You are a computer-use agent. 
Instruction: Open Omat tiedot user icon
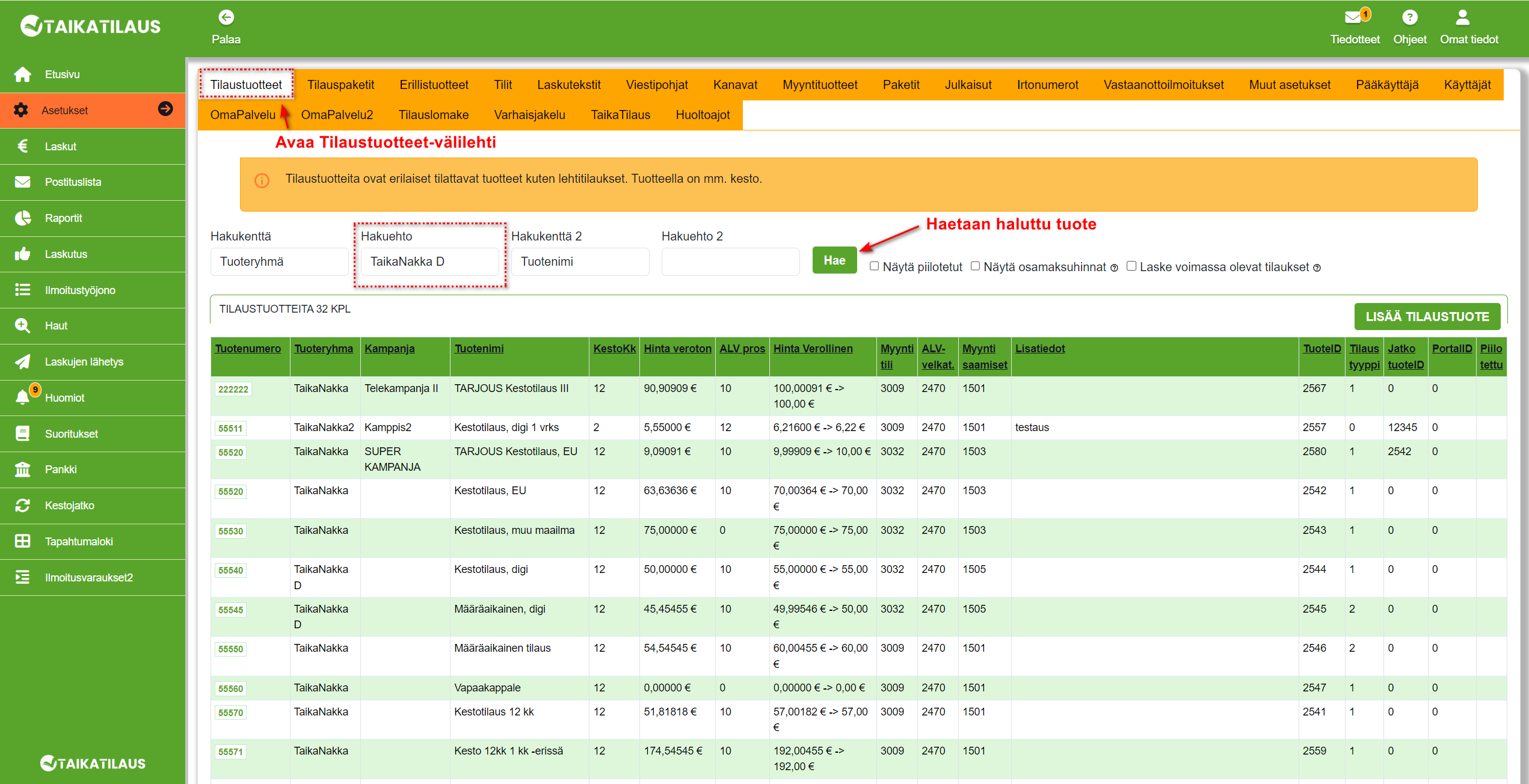[1463, 17]
